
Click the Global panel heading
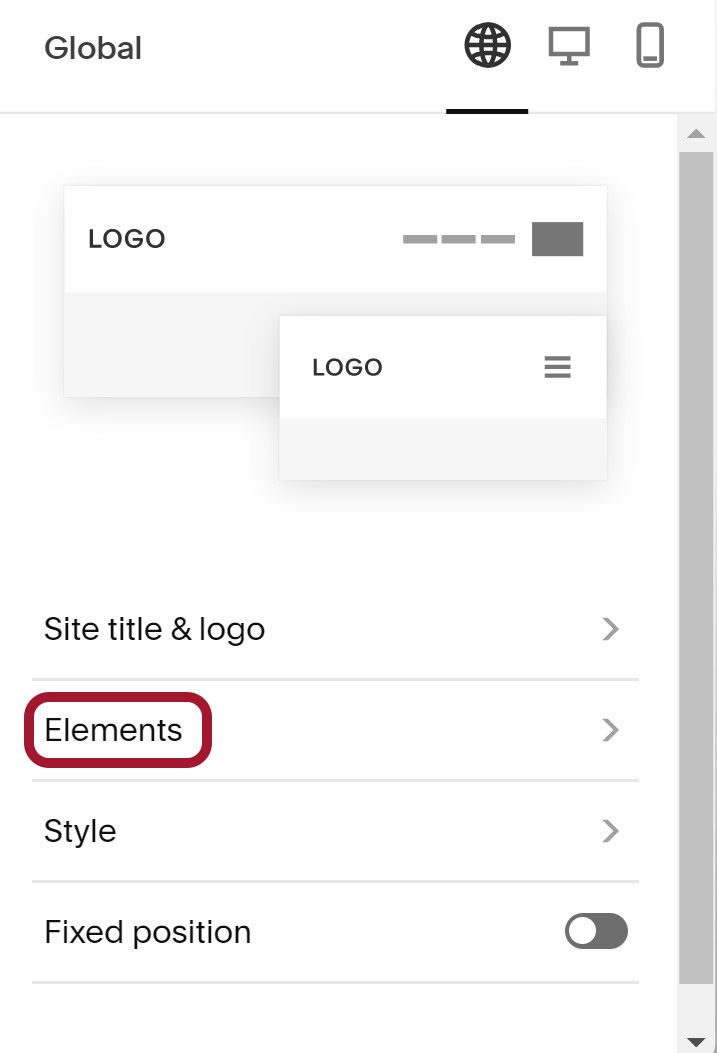pyautogui.click(x=93, y=48)
